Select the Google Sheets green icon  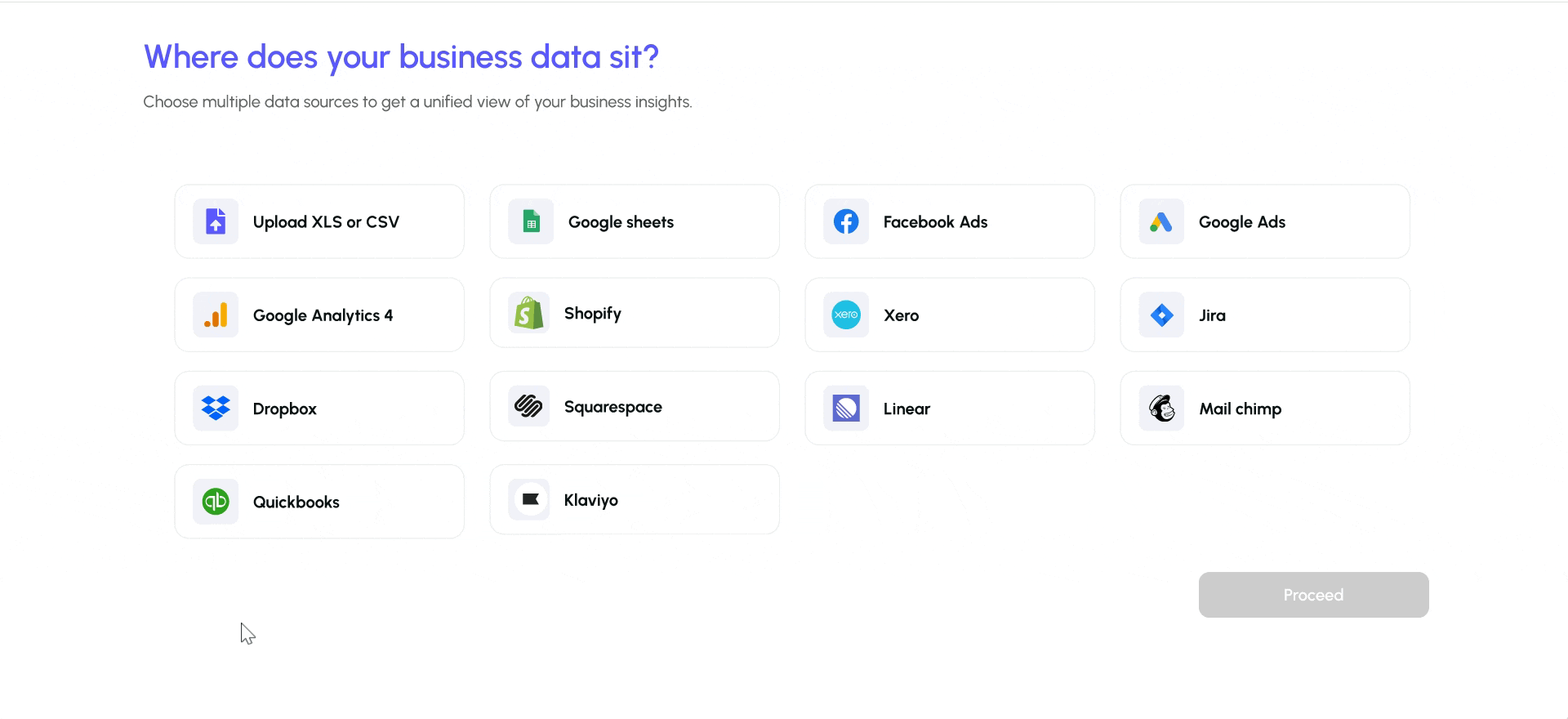click(531, 221)
